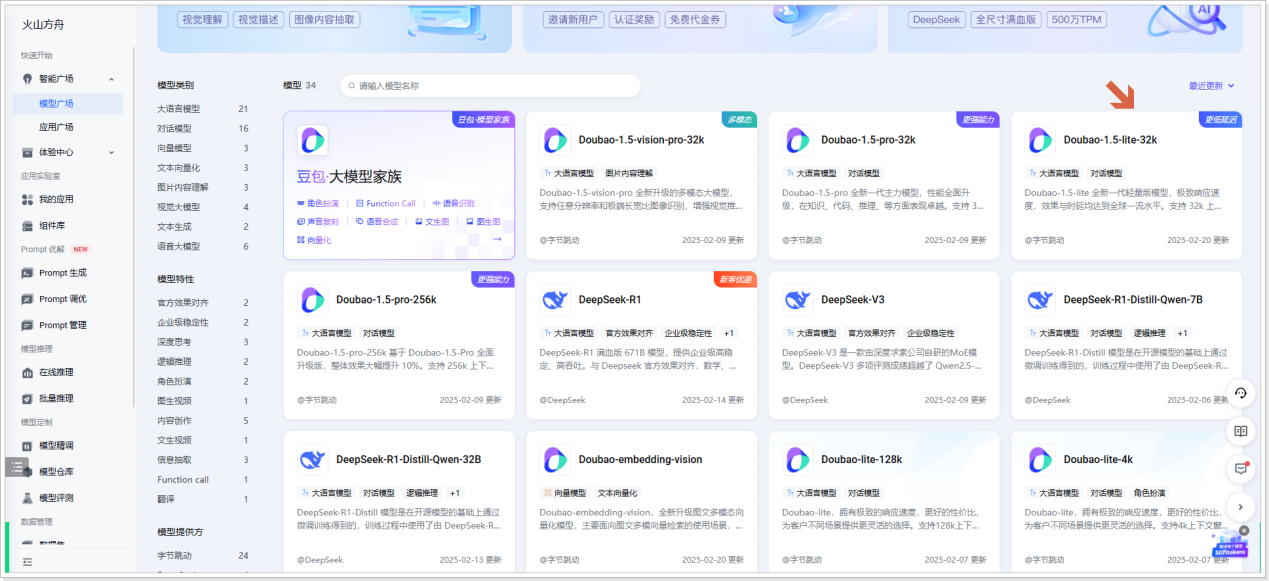Image resolution: width=1269 pixels, height=581 pixels.
Task: Click 语音识别 in the 豆包 family card
Action: pyautogui.click(x=455, y=203)
